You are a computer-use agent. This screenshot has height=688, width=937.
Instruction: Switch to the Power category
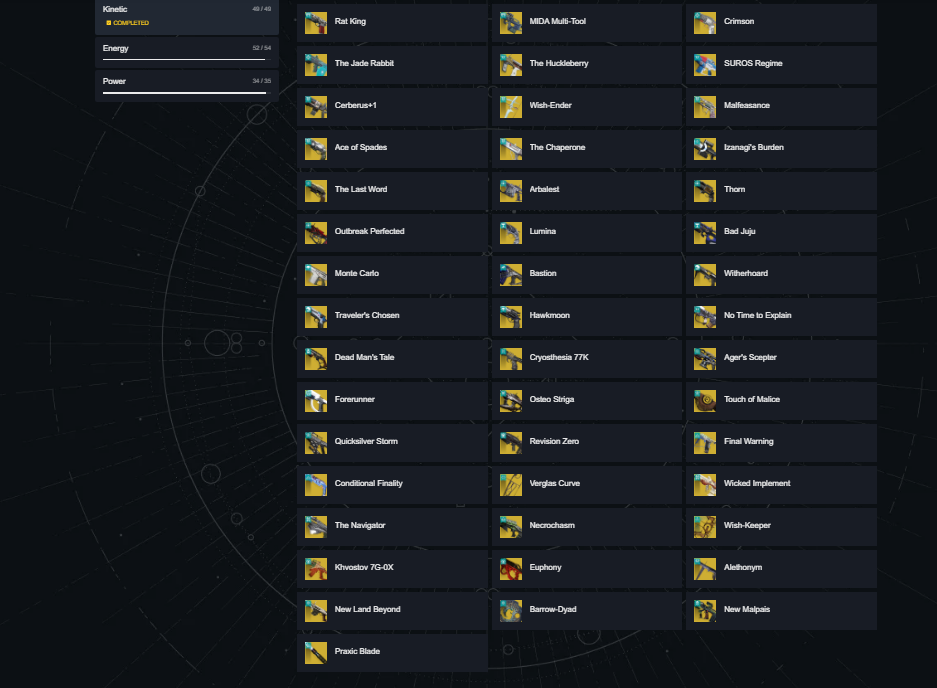coord(187,86)
